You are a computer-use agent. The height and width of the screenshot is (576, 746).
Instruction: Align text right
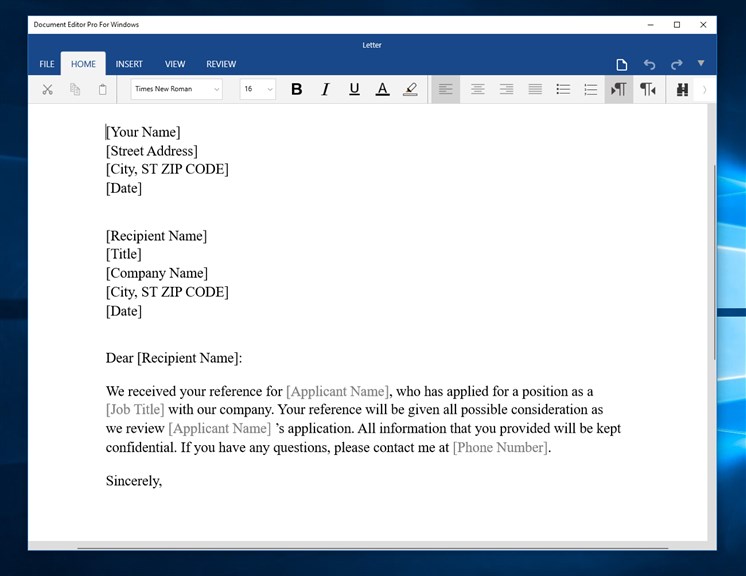point(506,89)
